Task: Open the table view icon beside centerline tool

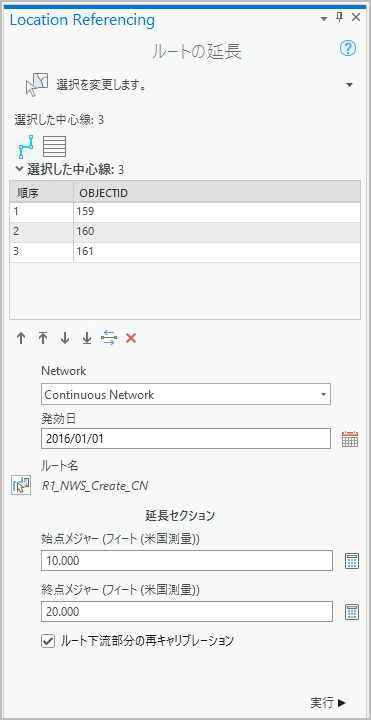Action: pyautogui.click(x=55, y=147)
